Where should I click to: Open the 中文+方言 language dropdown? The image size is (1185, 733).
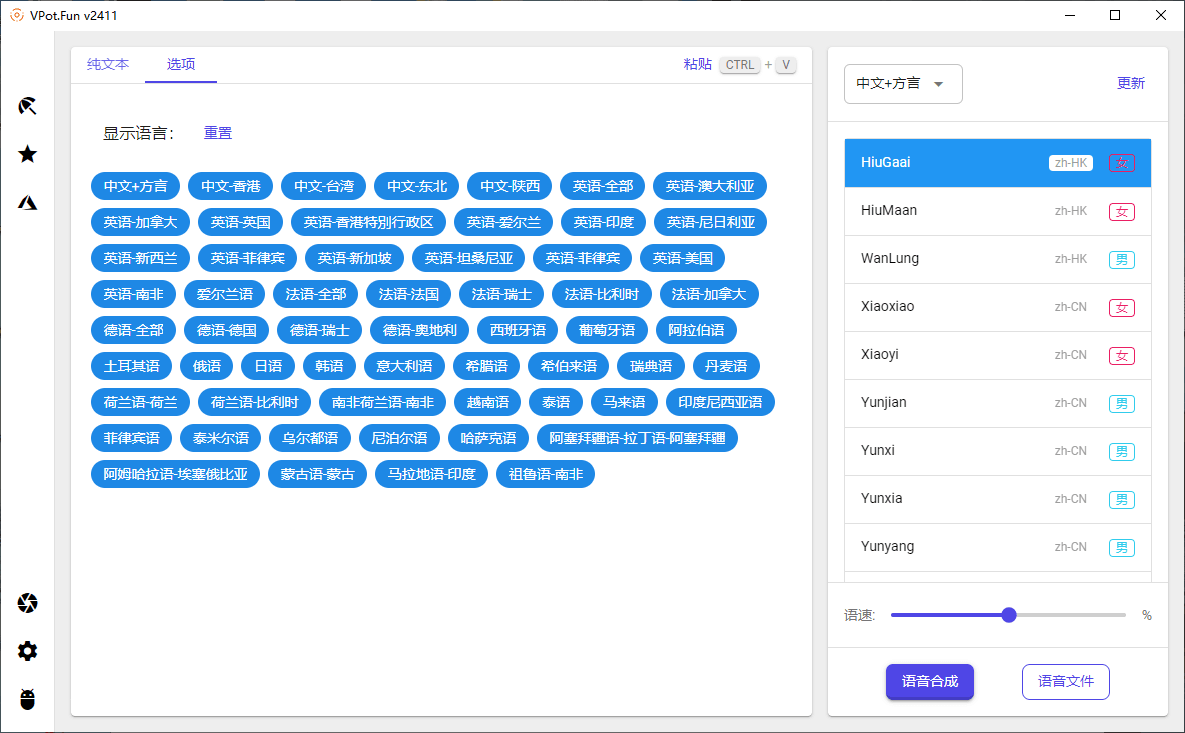coord(903,84)
